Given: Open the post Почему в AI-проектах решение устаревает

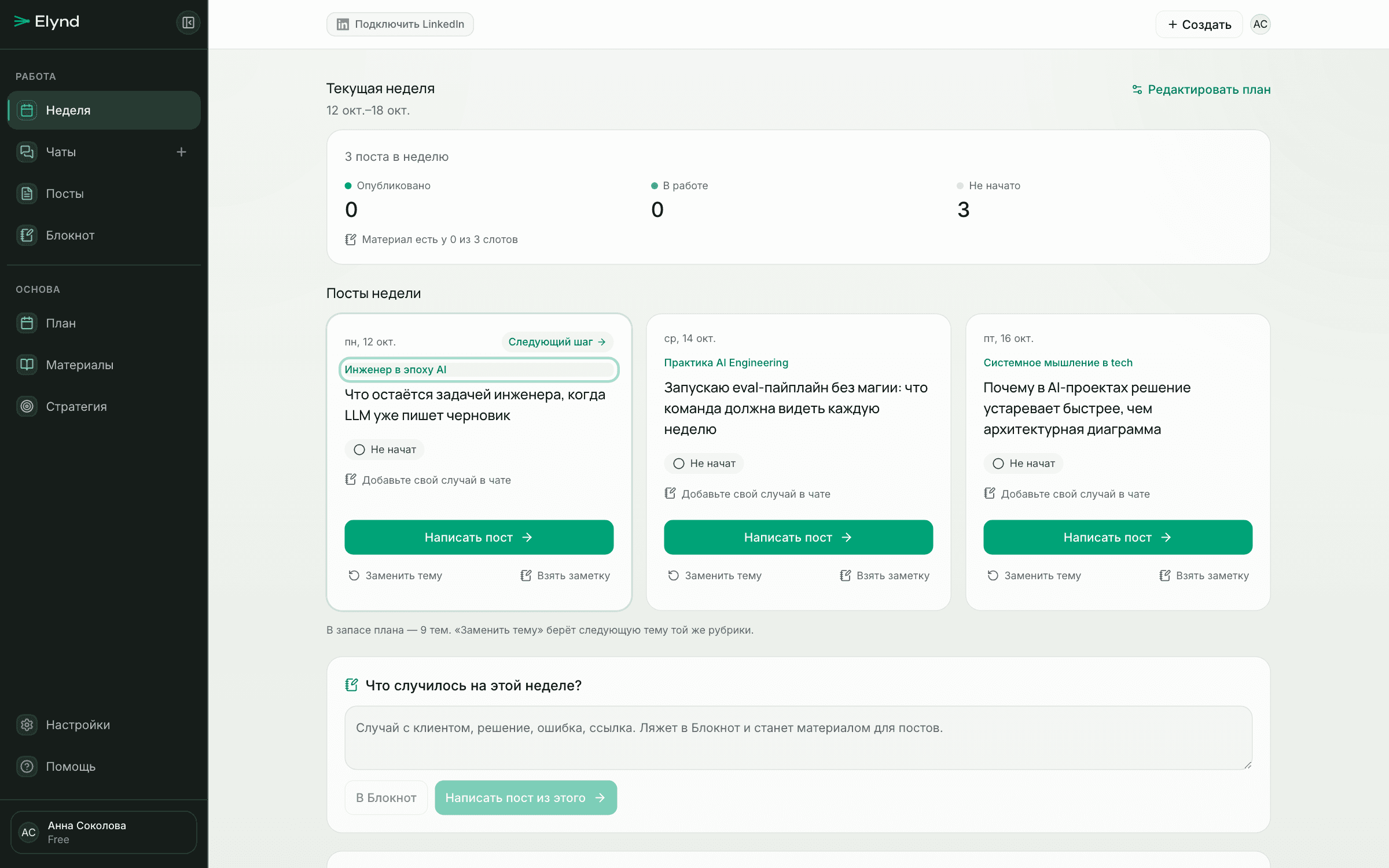Looking at the screenshot, I should pos(1087,409).
